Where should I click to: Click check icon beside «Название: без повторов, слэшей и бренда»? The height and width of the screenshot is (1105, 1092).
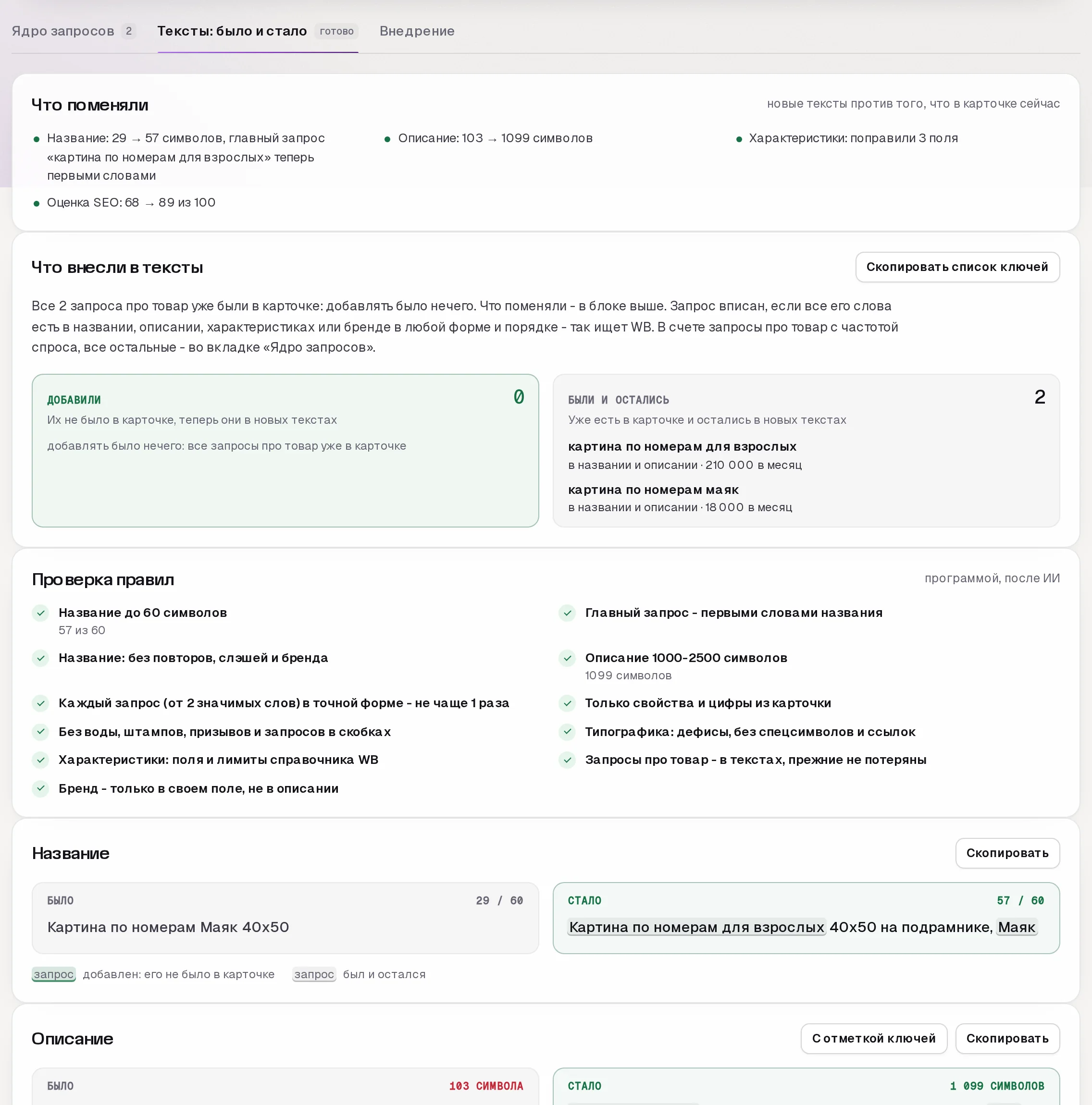pyautogui.click(x=41, y=658)
